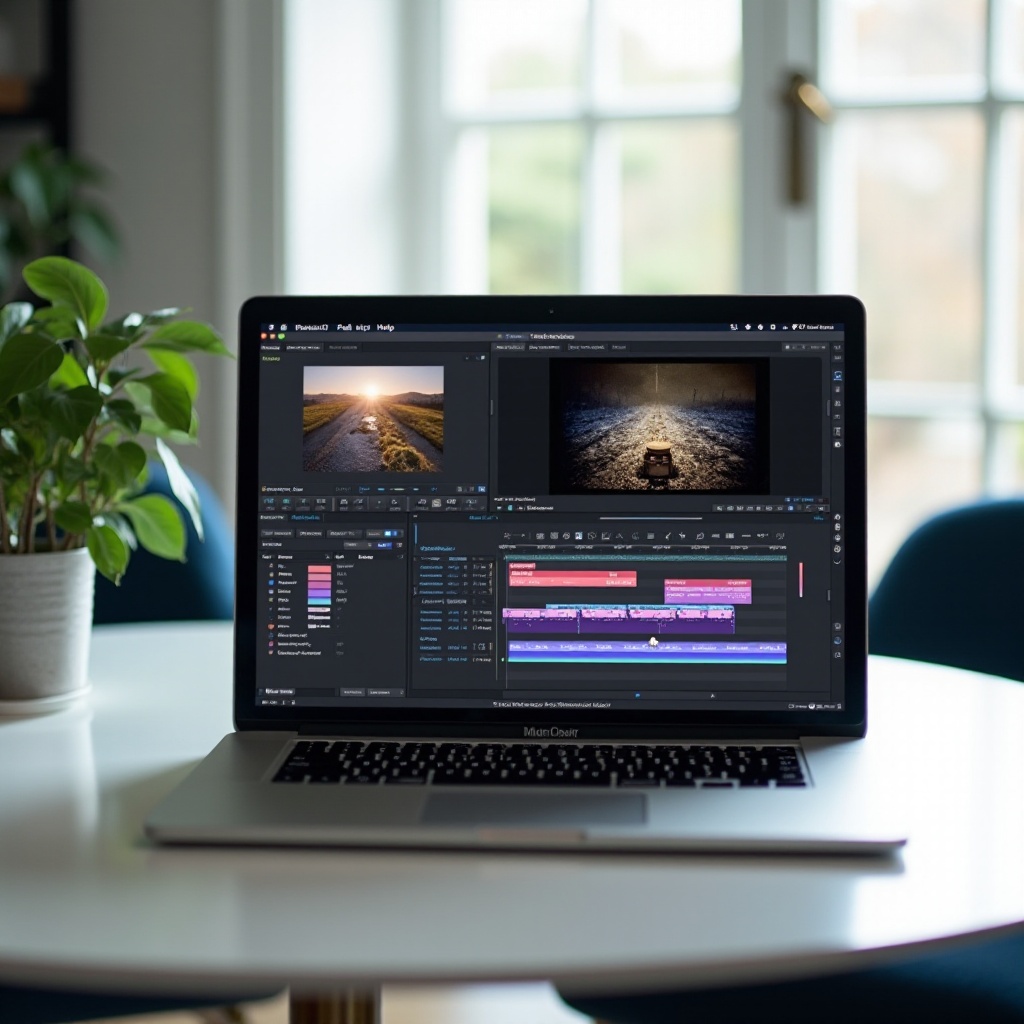The image size is (1024, 1024).
Task: Select the first grid-like icon in timeline toolbar
Action: (x=540, y=536)
